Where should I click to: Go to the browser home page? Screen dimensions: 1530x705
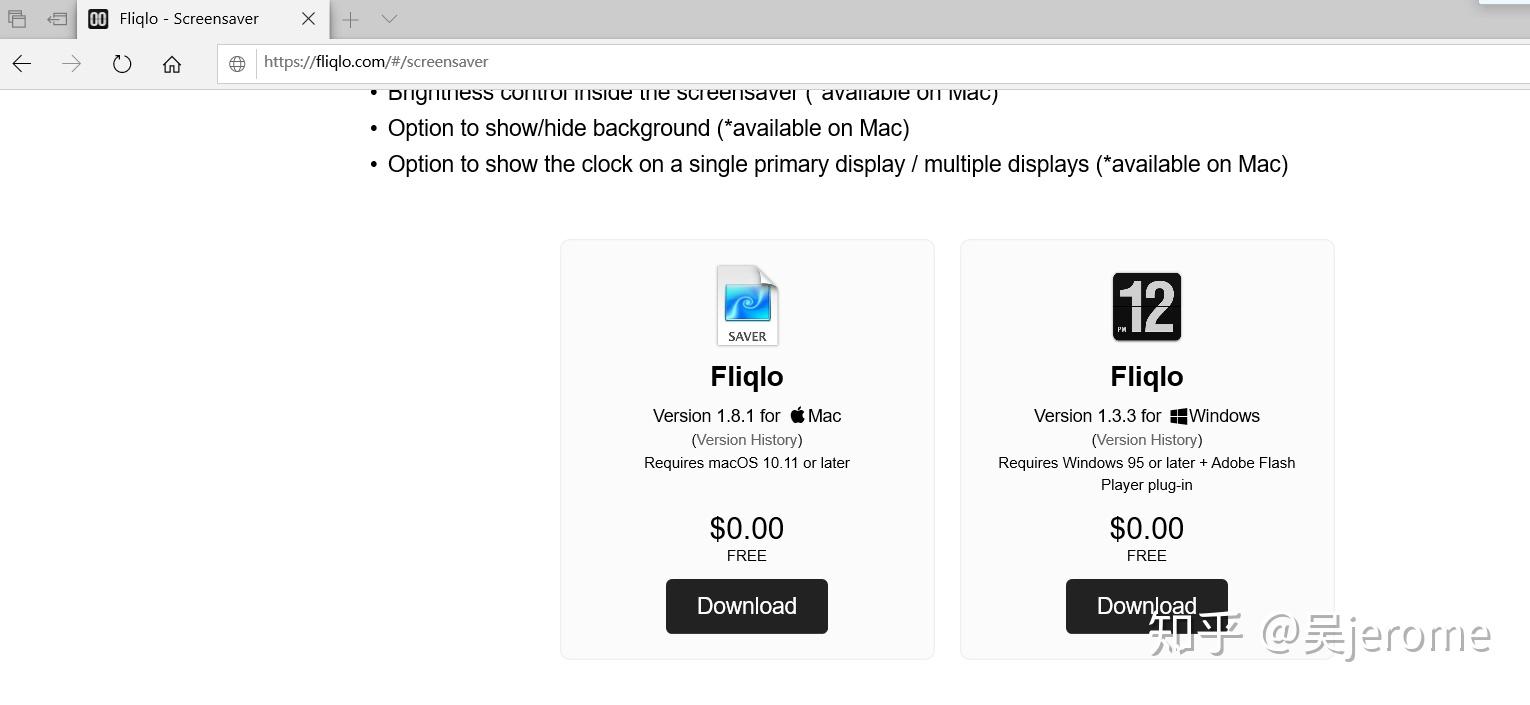[172, 64]
